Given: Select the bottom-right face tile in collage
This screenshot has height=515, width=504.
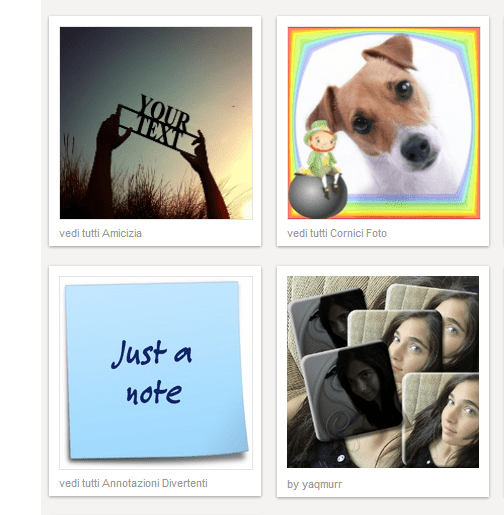Looking at the screenshot, I should pos(441,419).
